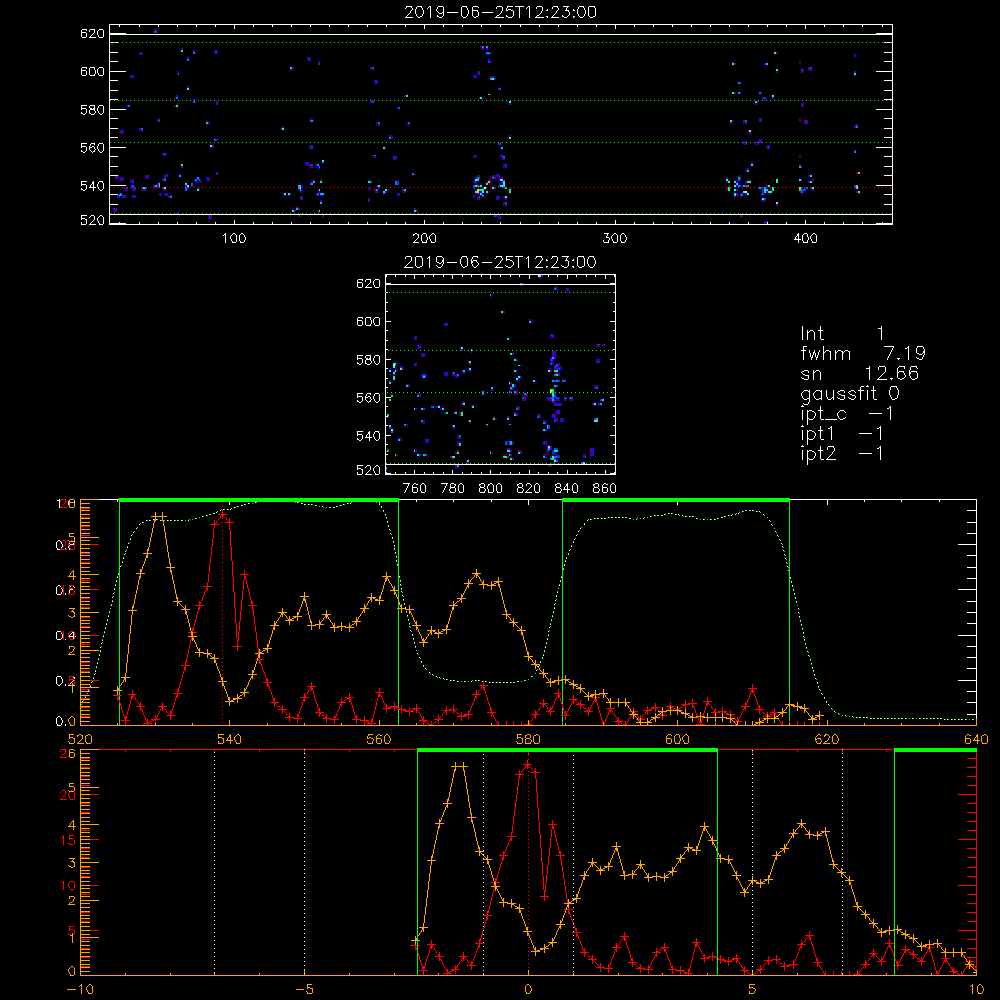The width and height of the screenshot is (1000, 1000).
Task: Select the "sn 12.66" value line
Action: [x=859, y=373]
